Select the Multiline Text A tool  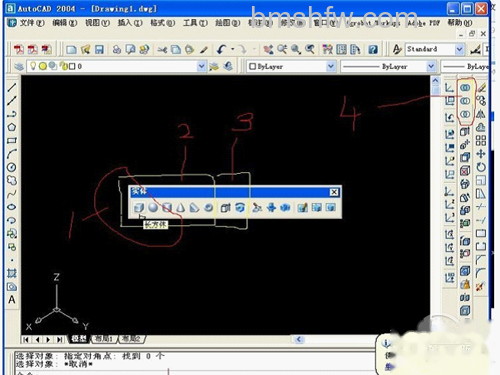coord(12,300)
